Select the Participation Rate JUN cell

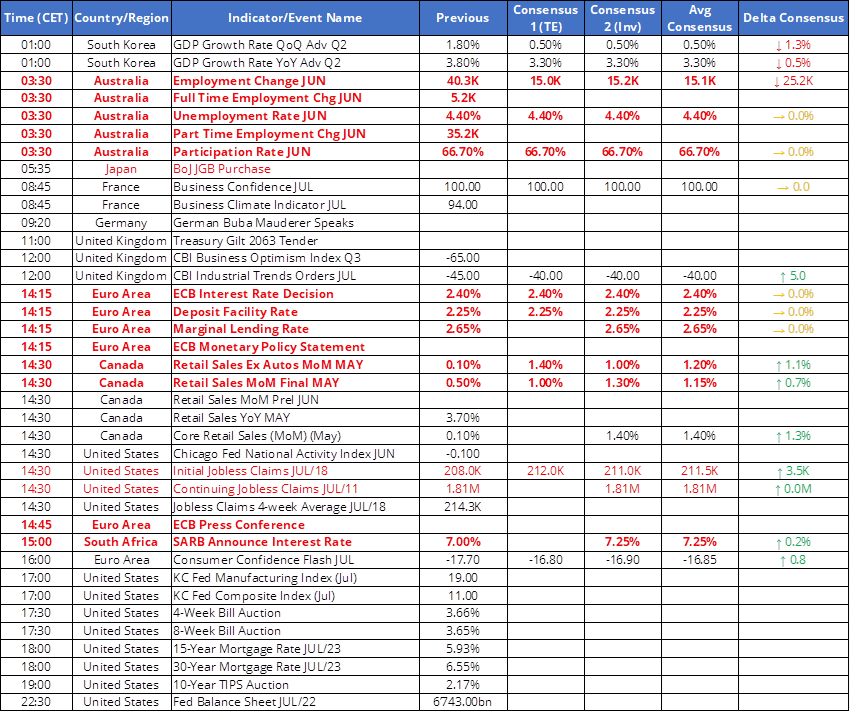click(295, 152)
